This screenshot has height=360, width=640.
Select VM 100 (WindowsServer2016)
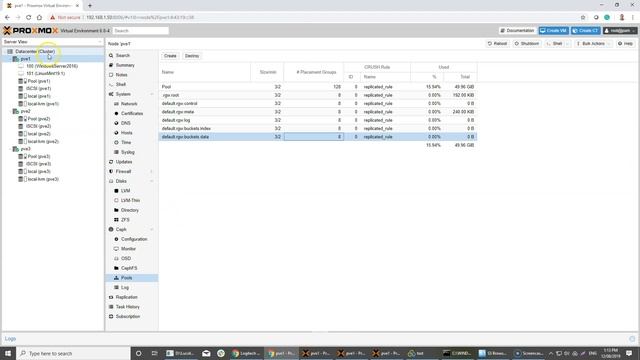pyautogui.click(x=52, y=66)
